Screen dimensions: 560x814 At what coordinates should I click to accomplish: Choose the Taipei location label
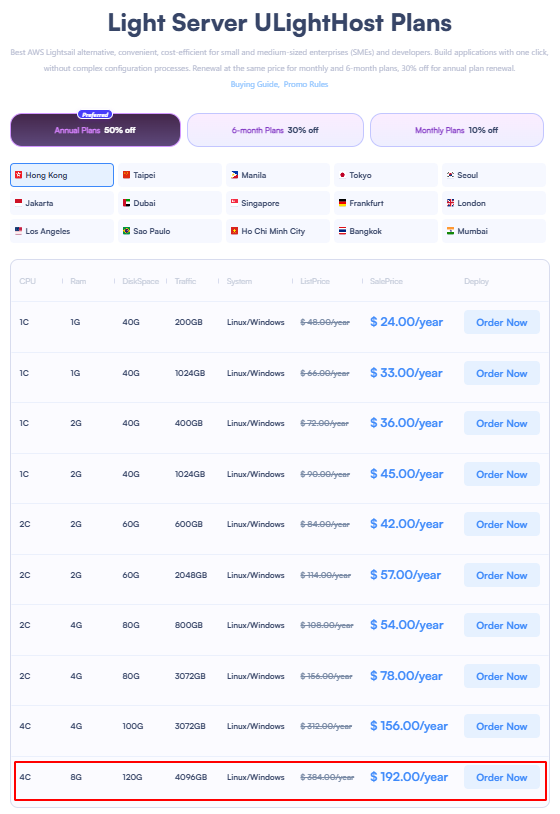coord(144,175)
